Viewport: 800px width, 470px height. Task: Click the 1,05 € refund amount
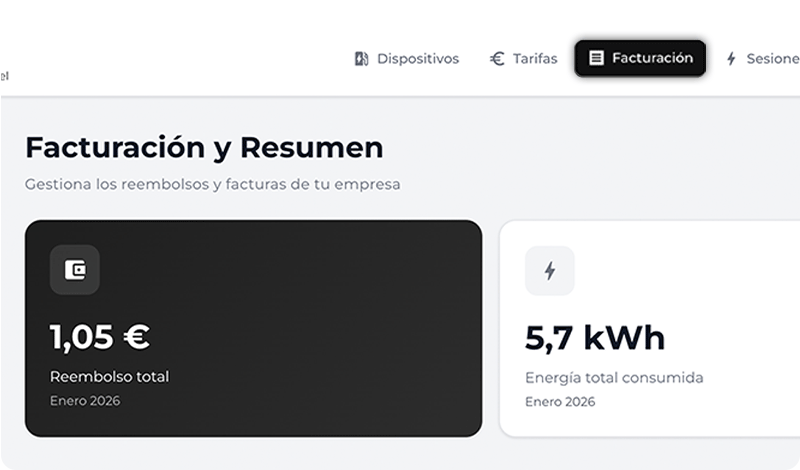point(100,337)
